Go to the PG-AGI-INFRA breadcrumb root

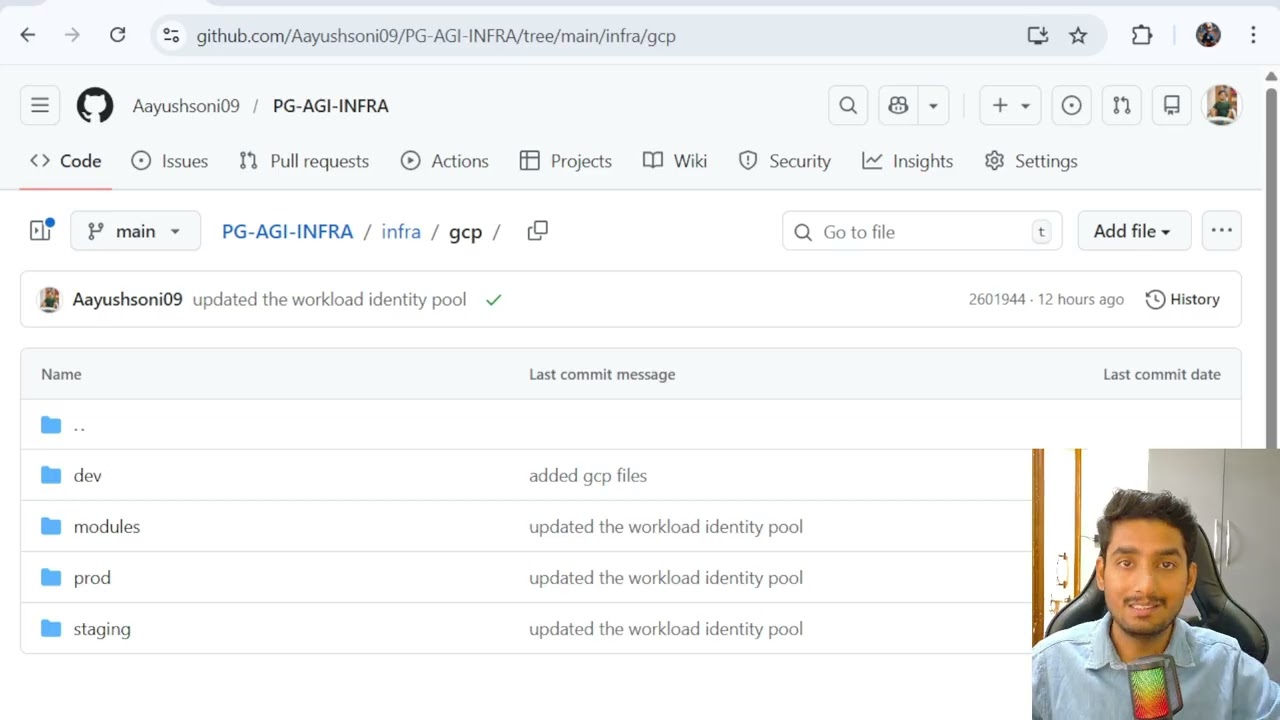(x=287, y=231)
